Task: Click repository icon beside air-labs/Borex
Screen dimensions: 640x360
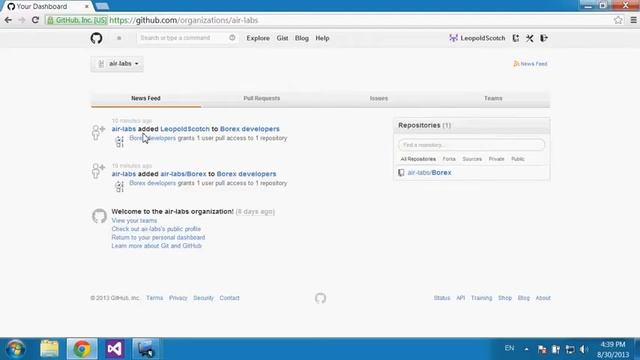Action: [x=401, y=173]
